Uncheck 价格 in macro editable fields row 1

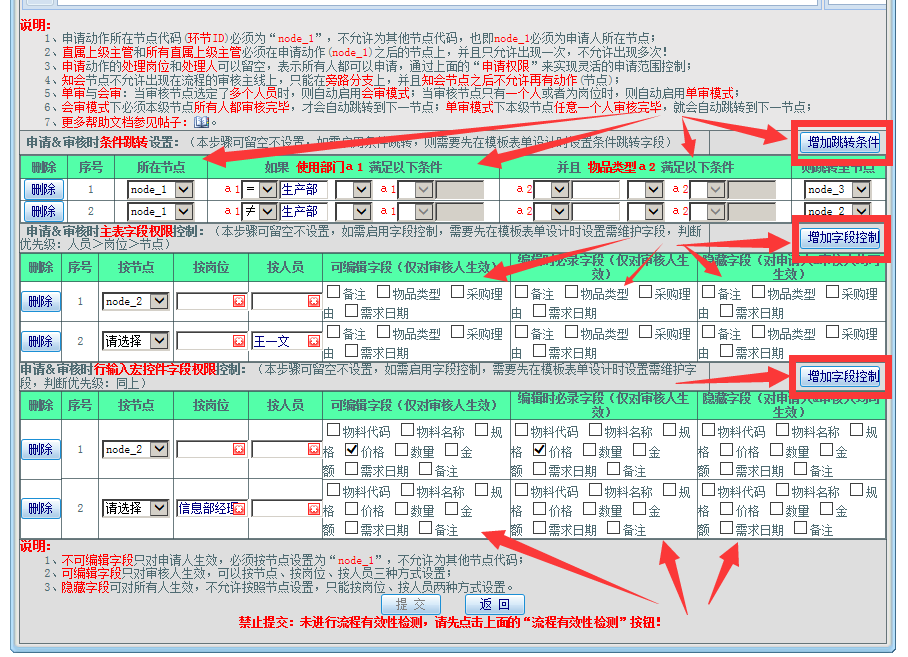352,451
